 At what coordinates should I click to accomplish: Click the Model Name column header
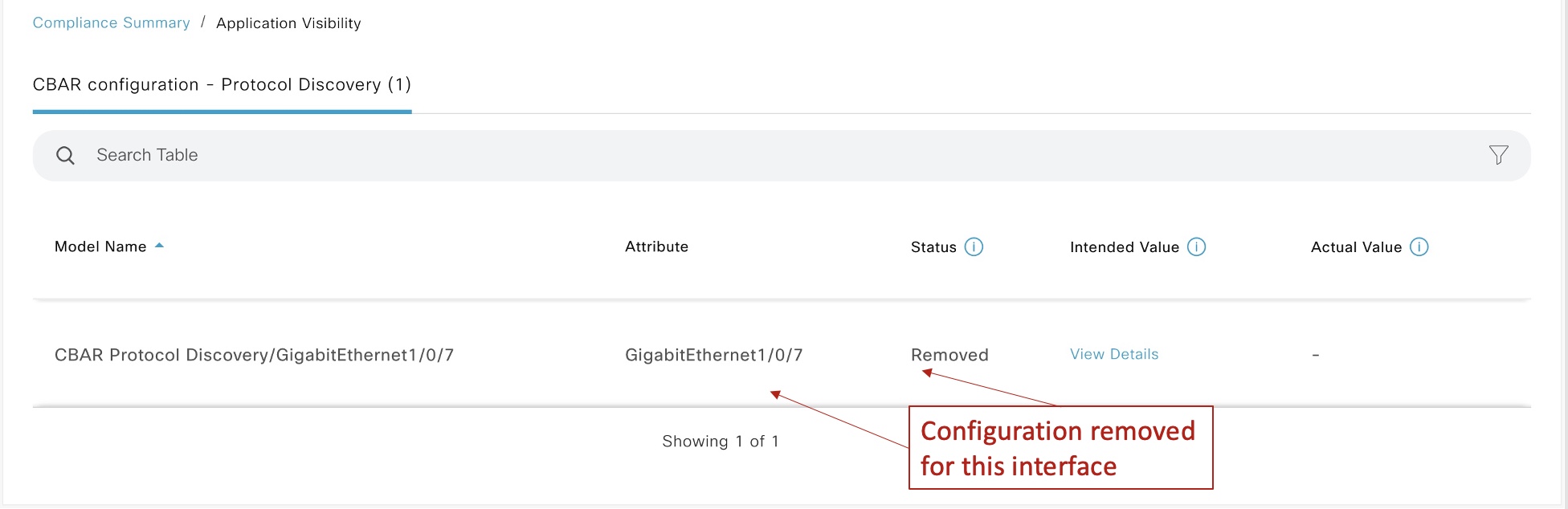coord(100,247)
